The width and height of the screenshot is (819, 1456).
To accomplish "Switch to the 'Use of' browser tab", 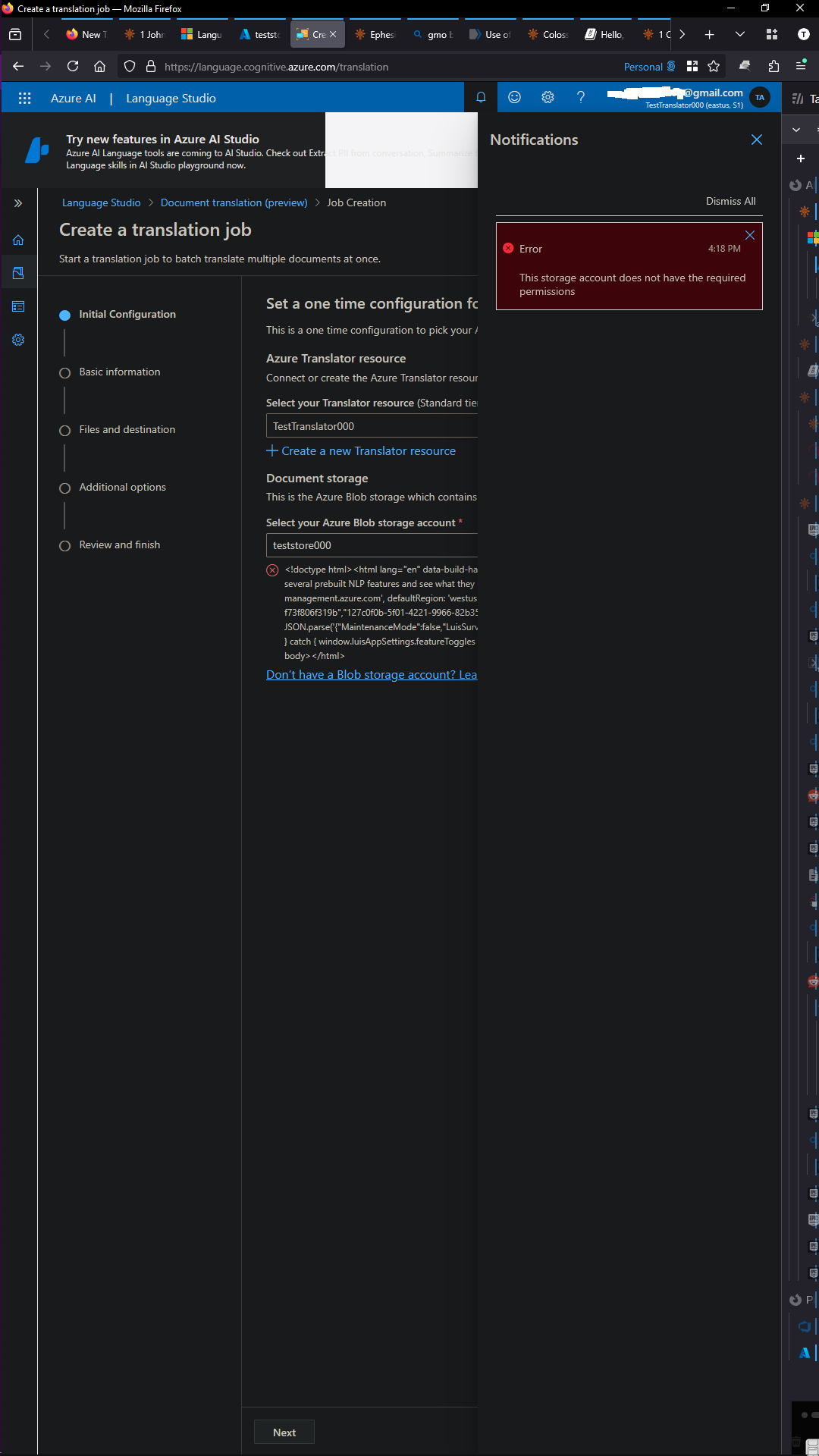I will (491, 34).
